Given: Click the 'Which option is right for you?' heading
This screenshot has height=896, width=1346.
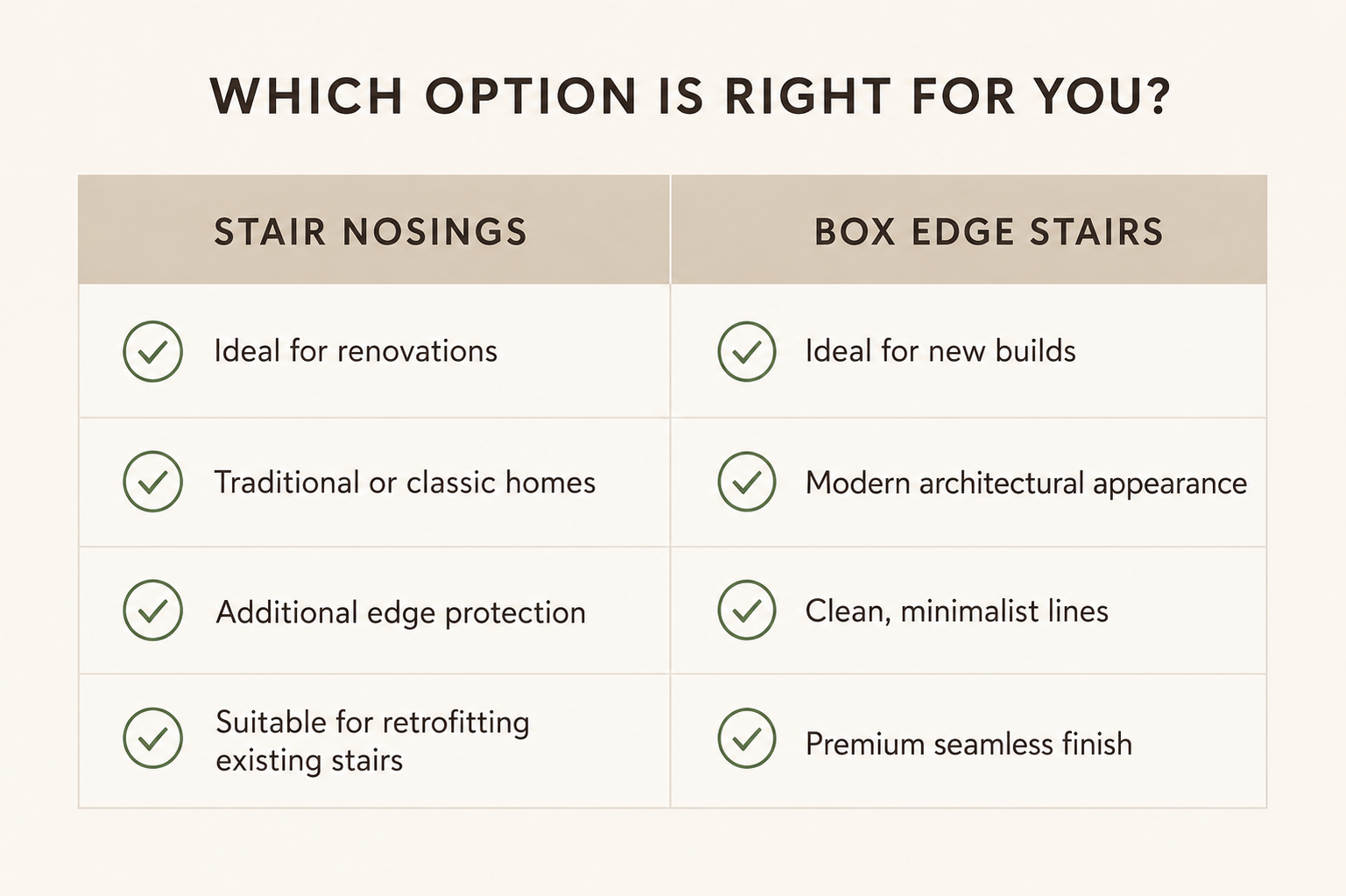Looking at the screenshot, I should coord(690,96).
